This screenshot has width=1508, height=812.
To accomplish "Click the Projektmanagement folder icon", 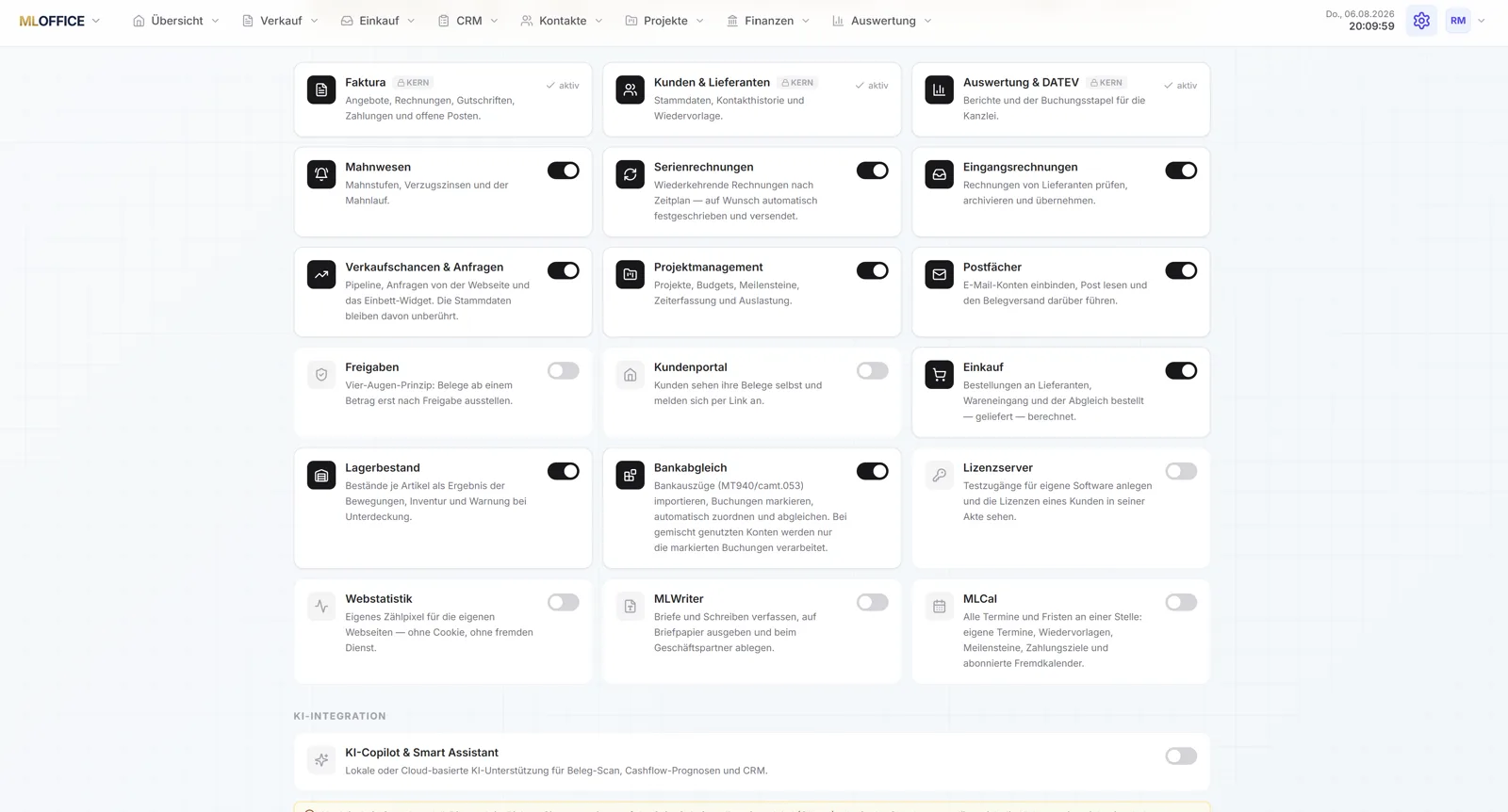I will [x=631, y=274].
